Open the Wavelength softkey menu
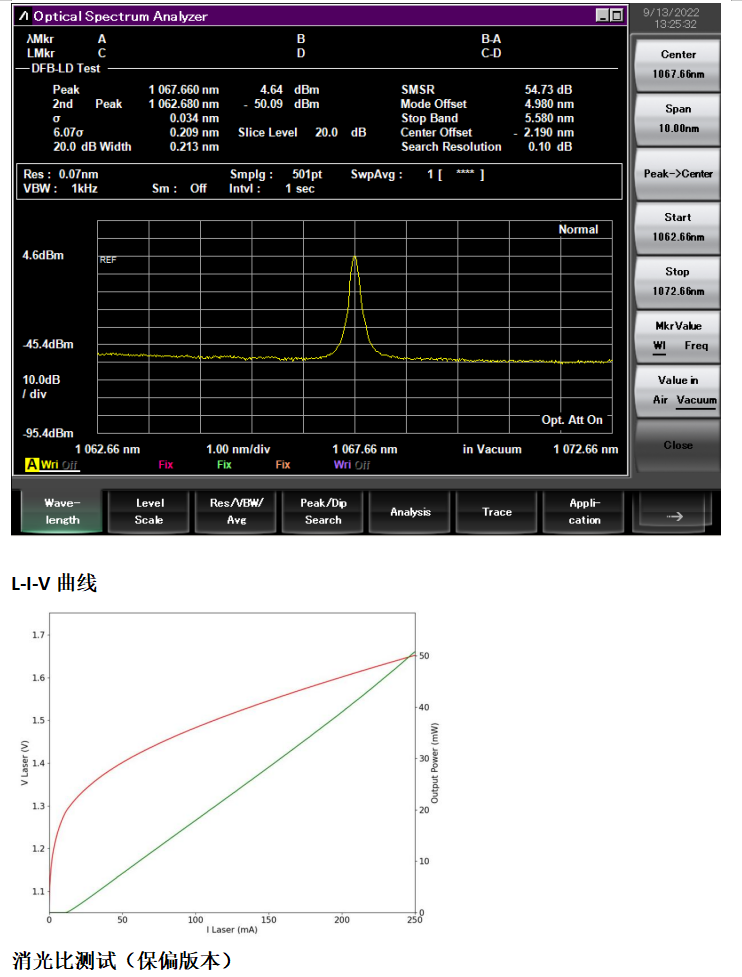Screen dimensions: 742x977 tap(62, 511)
